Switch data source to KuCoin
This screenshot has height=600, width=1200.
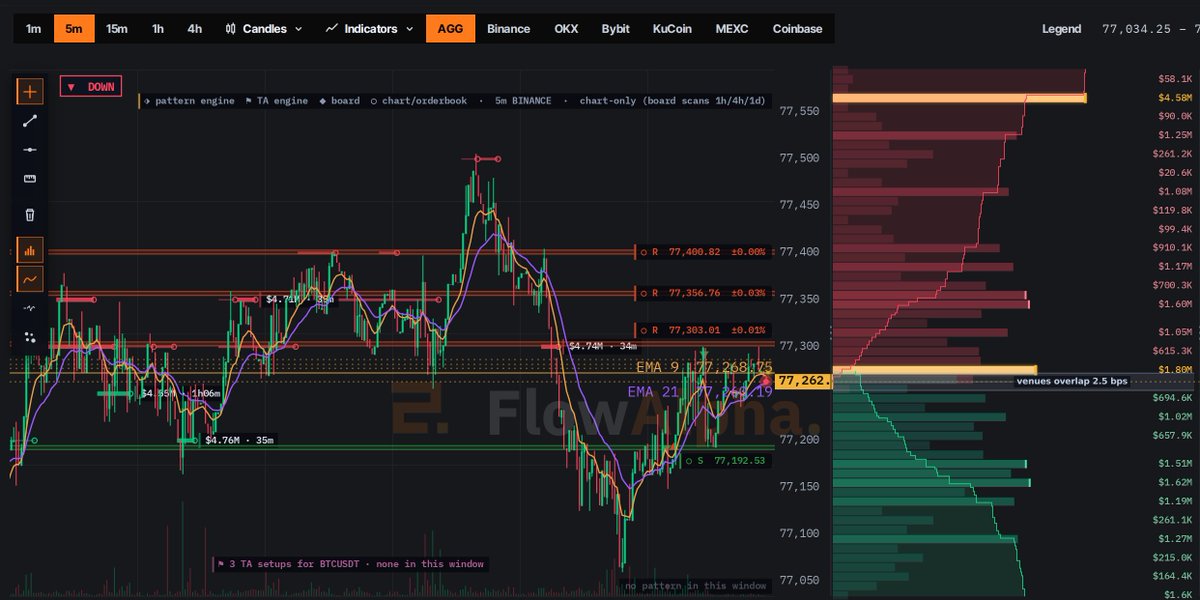click(672, 29)
